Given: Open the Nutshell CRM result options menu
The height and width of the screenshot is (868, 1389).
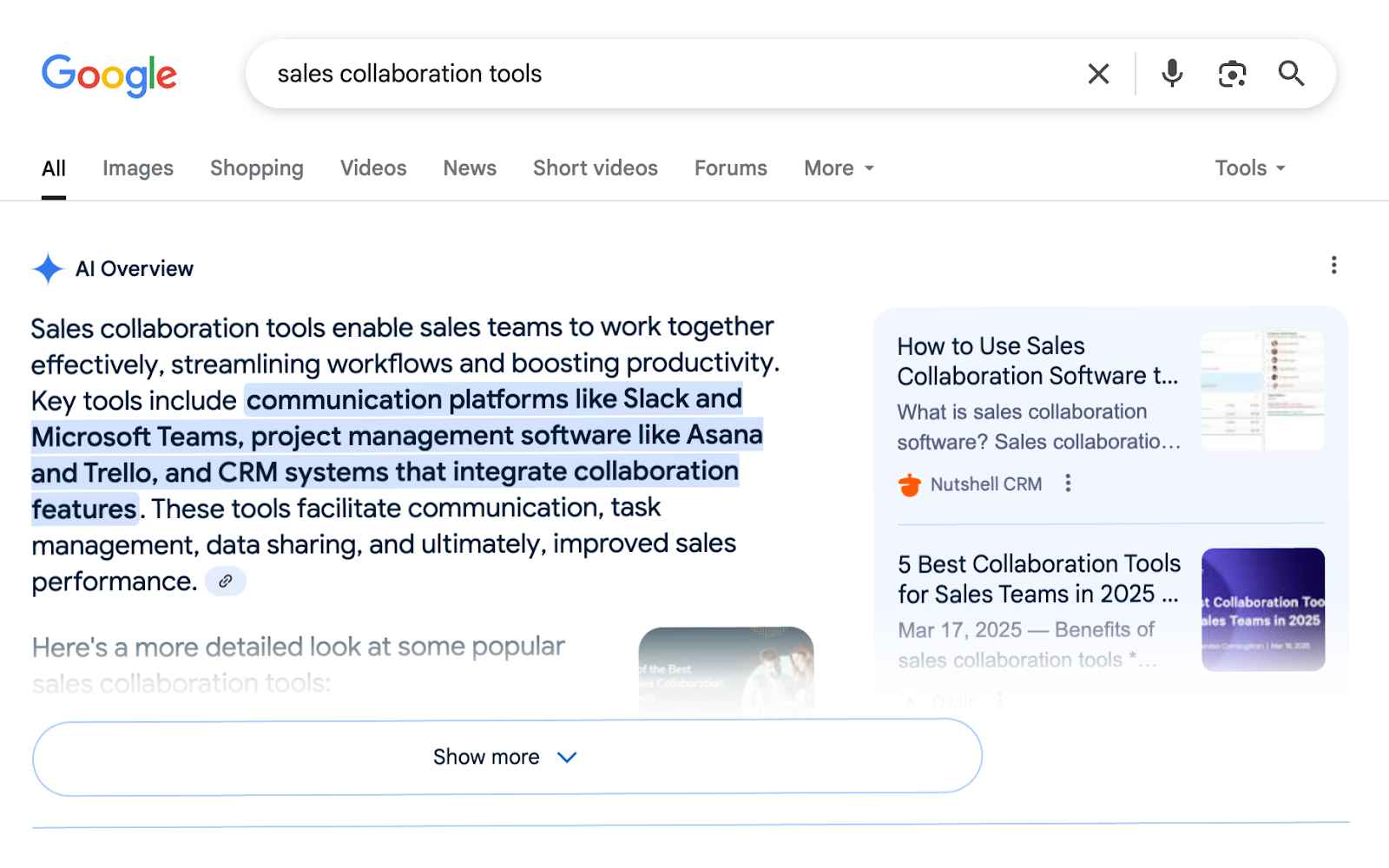Looking at the screenshot, I should pyautogui.click(x=1068, y=483).
